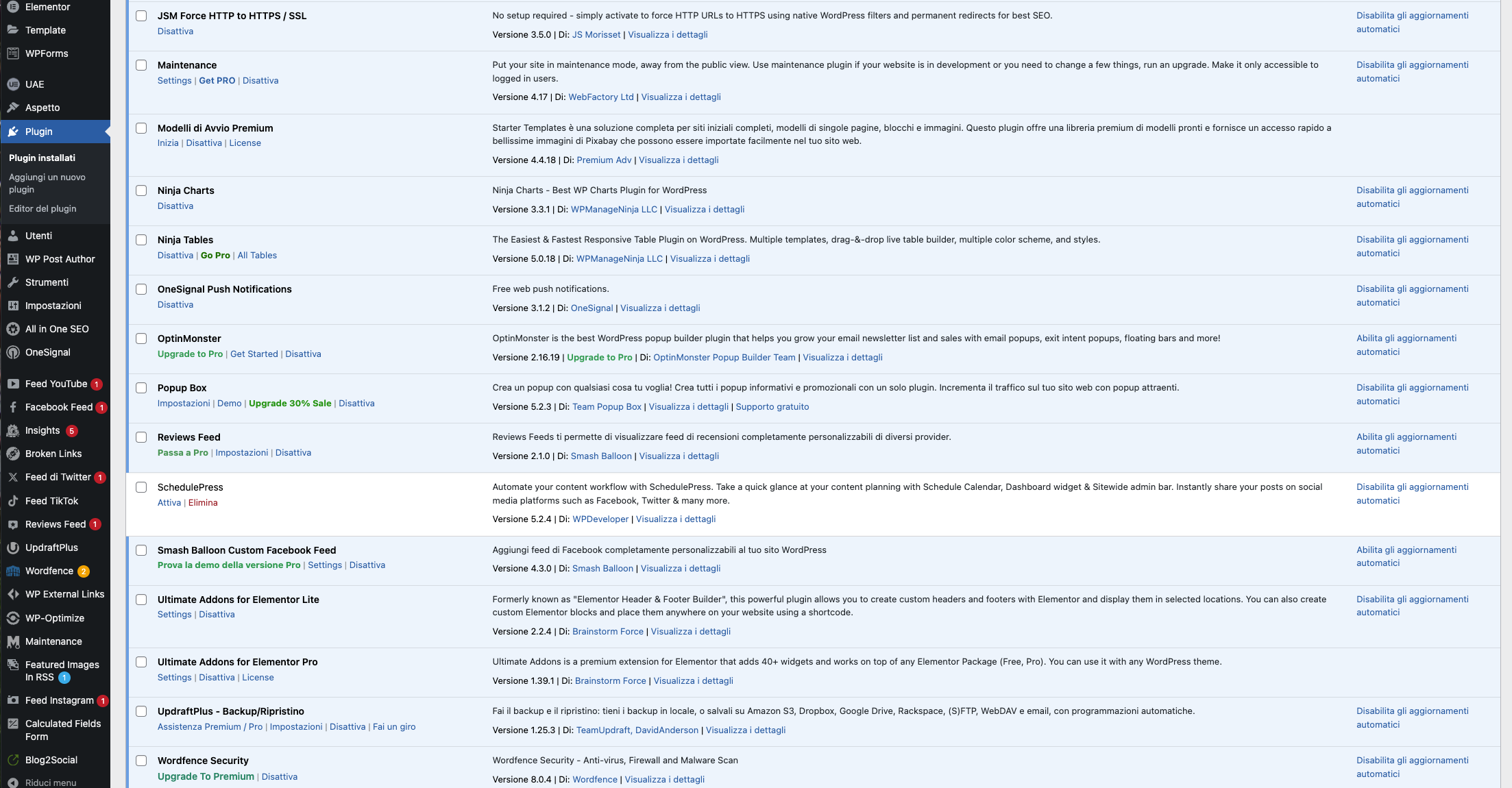This screenshot has width=1512, height=788.
Task: Open Inizia link for Modelli di Avvio
Action: [x=168, y=143]
